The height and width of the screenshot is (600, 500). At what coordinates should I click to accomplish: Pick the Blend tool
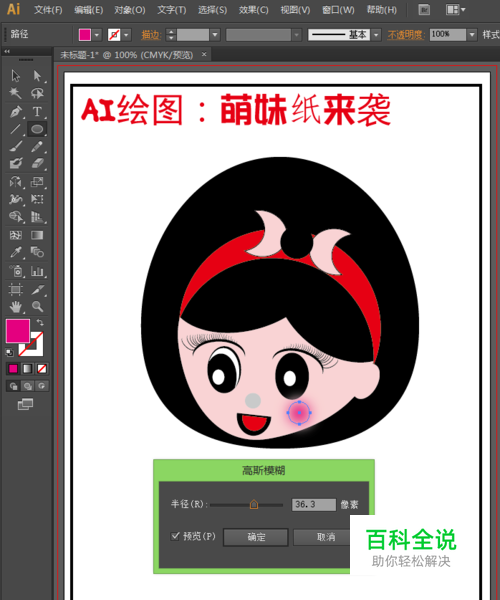point(37,252)
